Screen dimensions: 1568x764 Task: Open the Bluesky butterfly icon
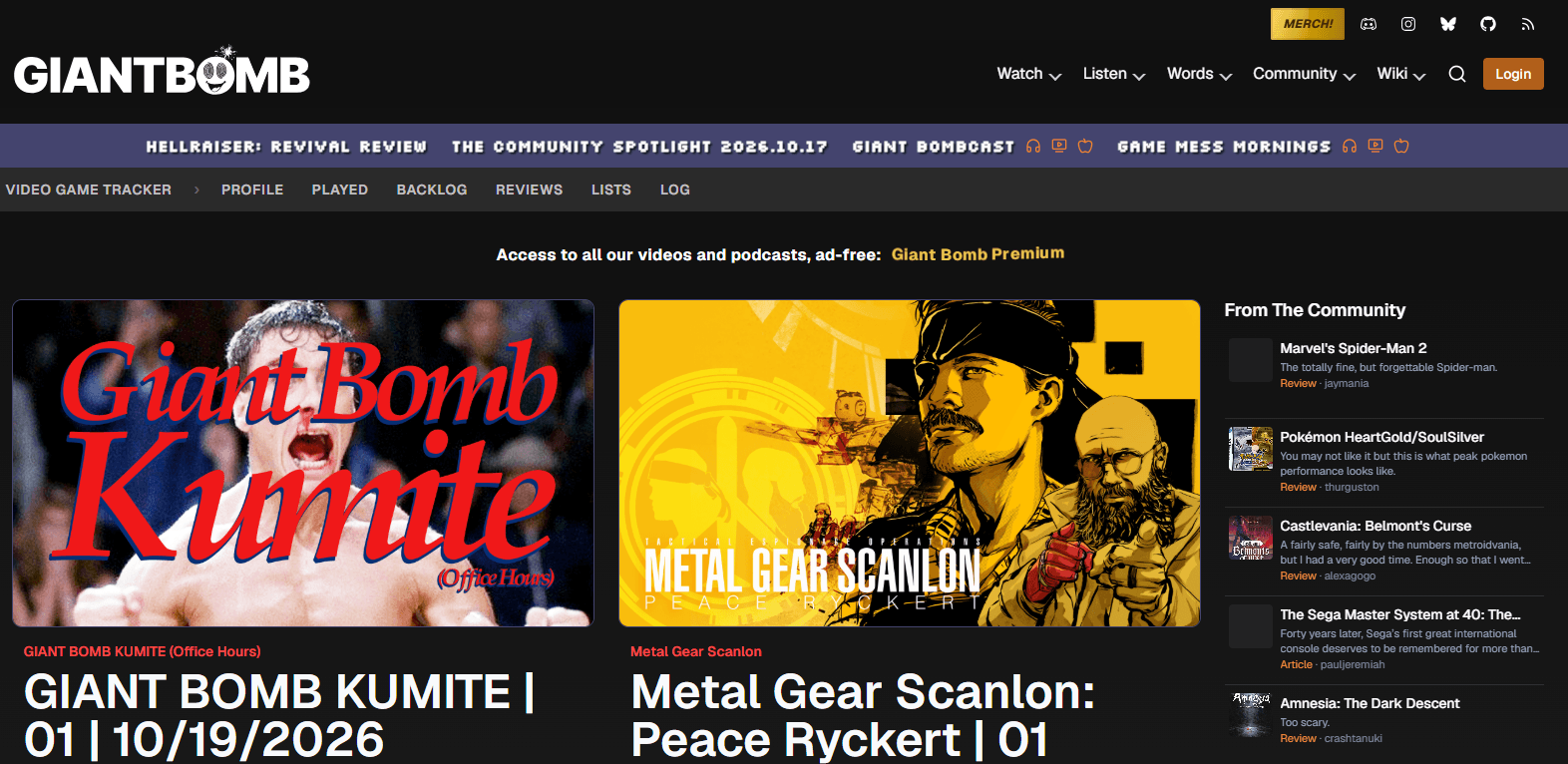click(x=1448, y=24)
